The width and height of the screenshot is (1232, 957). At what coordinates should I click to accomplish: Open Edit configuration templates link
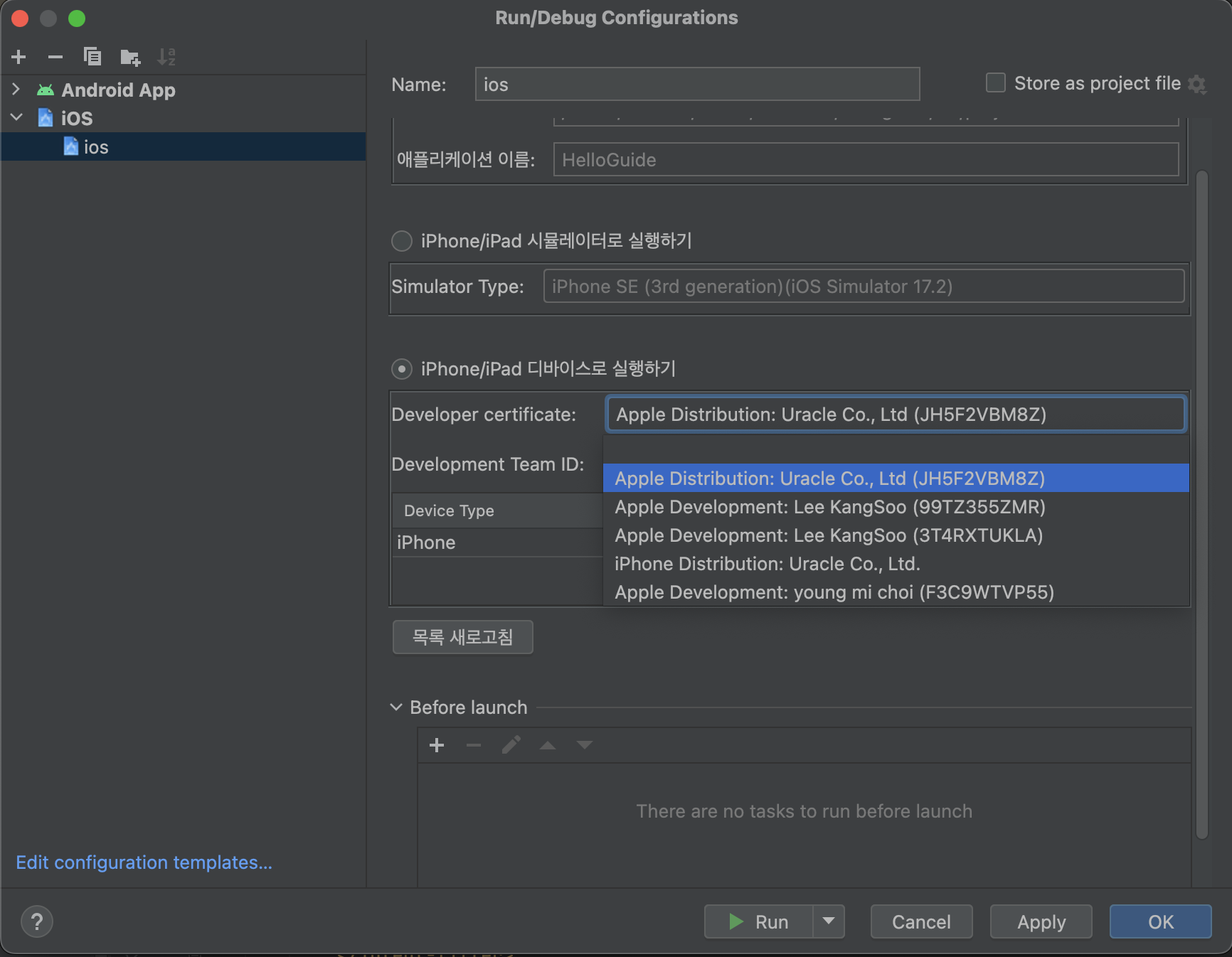[x=144, y=862]
